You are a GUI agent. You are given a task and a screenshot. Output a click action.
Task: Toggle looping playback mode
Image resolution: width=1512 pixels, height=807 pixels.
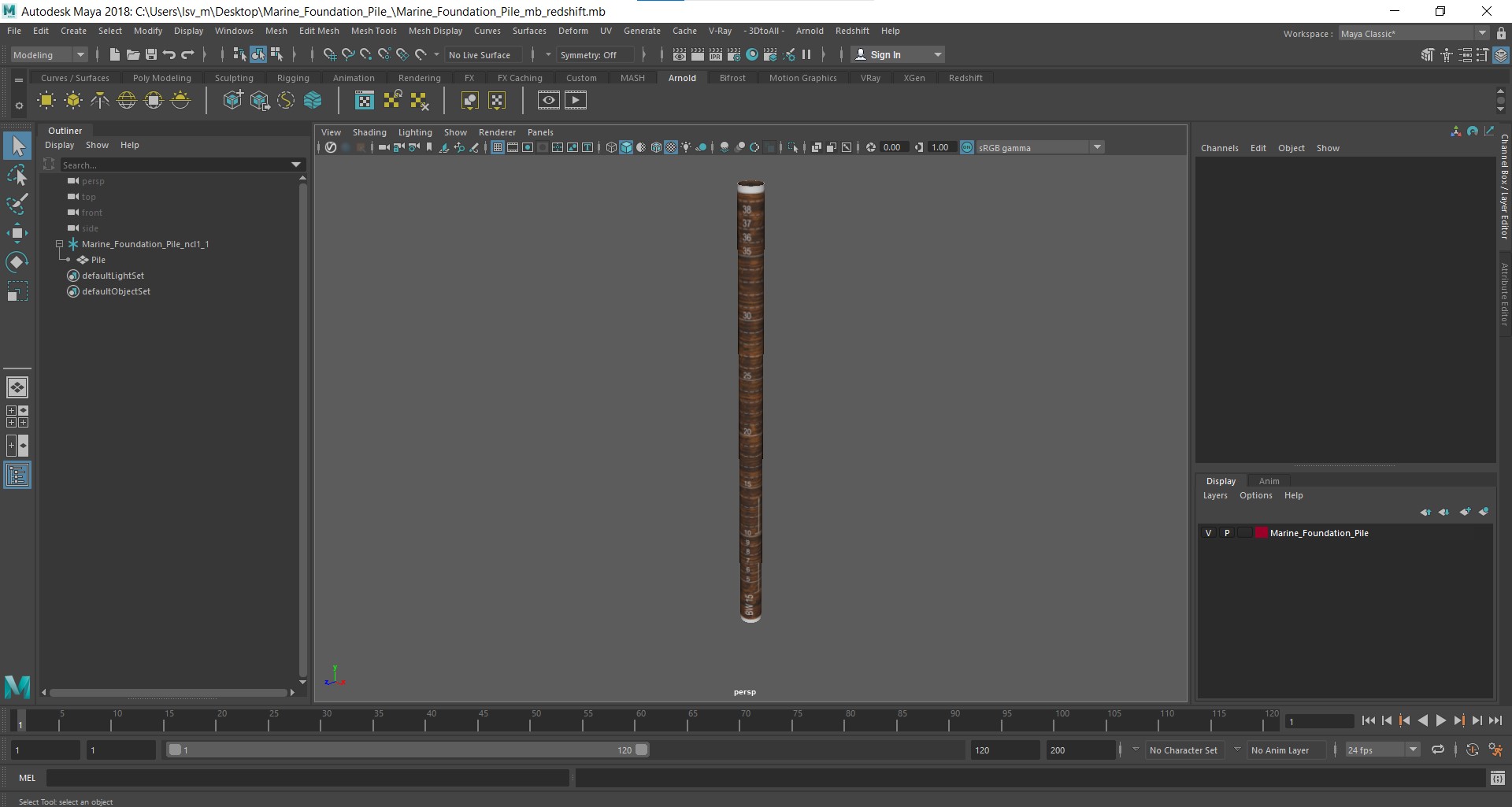coord(1438,750)
